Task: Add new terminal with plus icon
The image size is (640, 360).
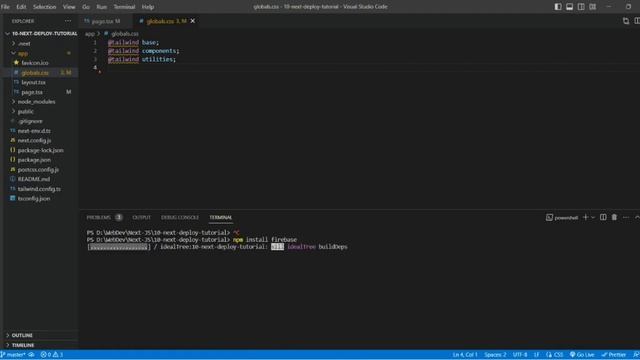Action: (x=585, y=218)
